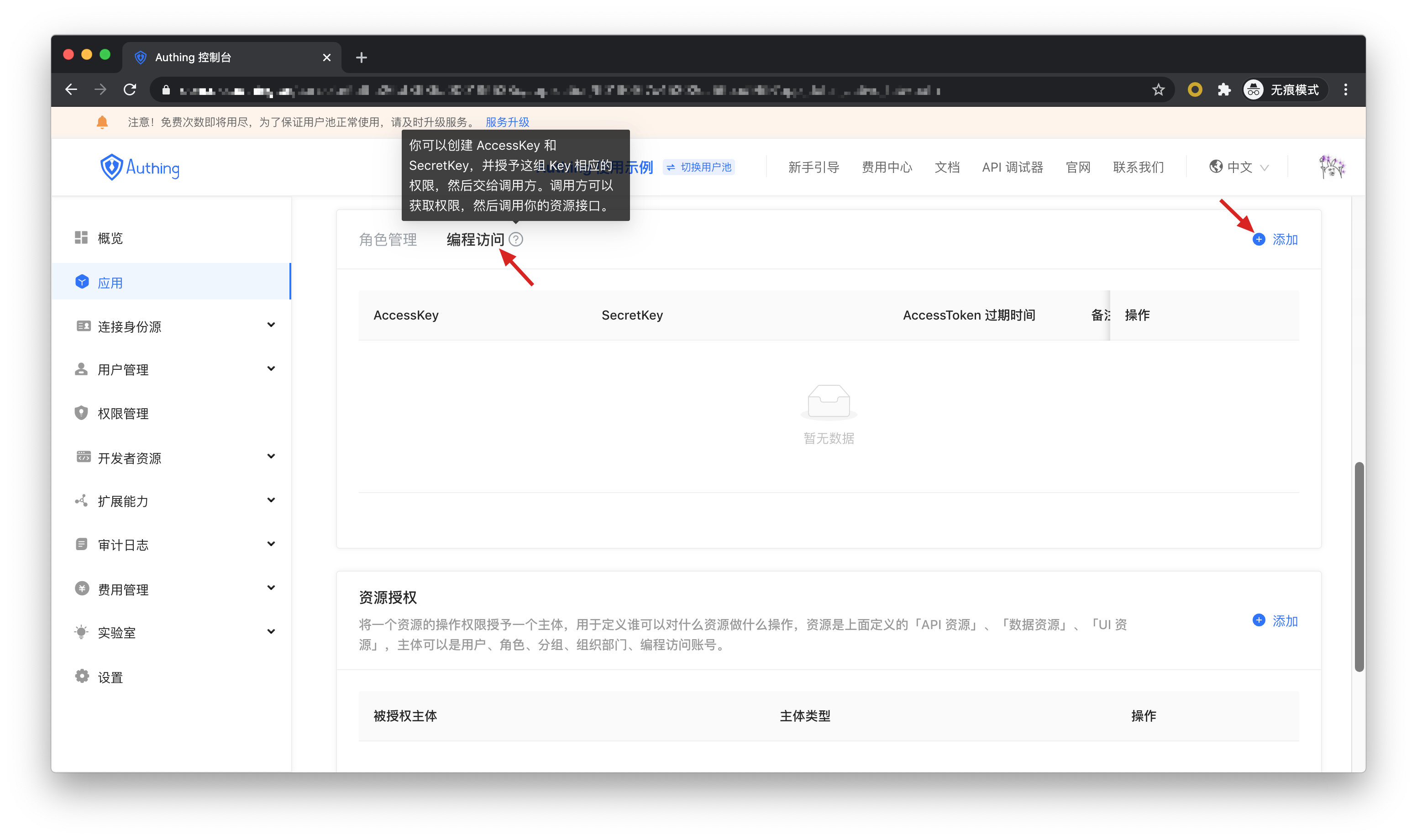Reload the page via refresh icon

point(130,89)
